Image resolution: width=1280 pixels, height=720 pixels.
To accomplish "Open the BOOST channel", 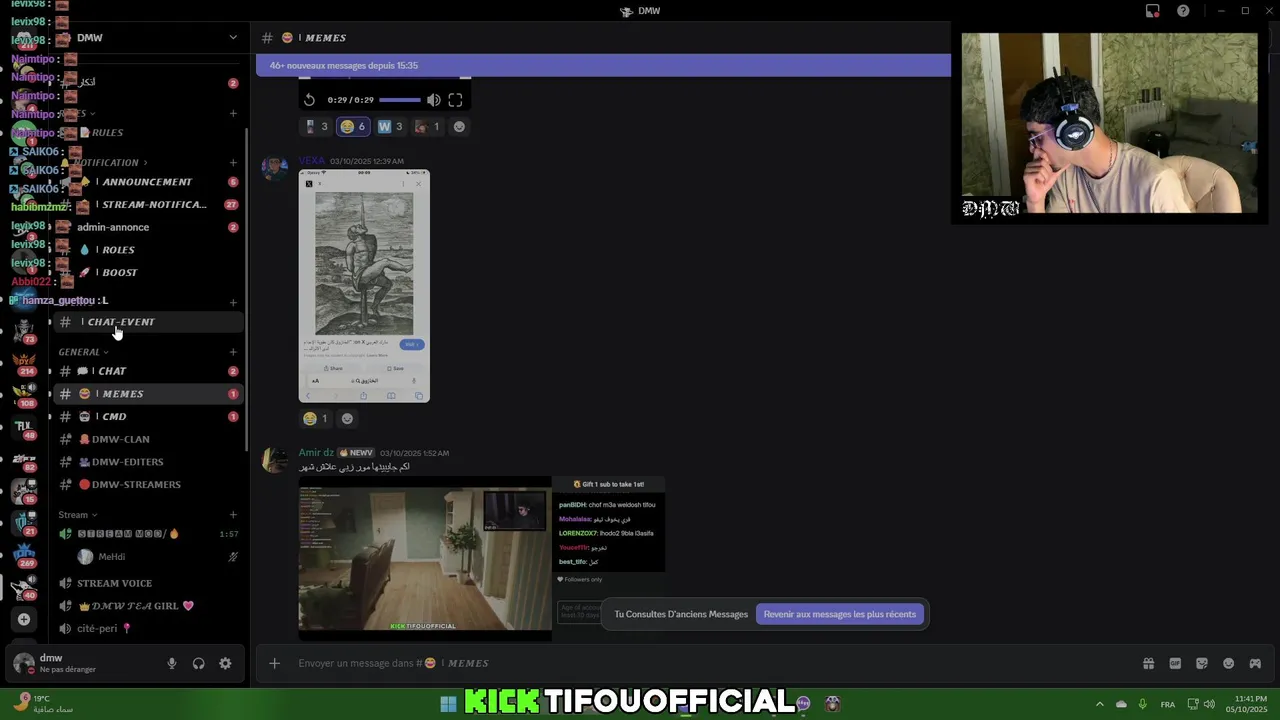I will [149, 272].
